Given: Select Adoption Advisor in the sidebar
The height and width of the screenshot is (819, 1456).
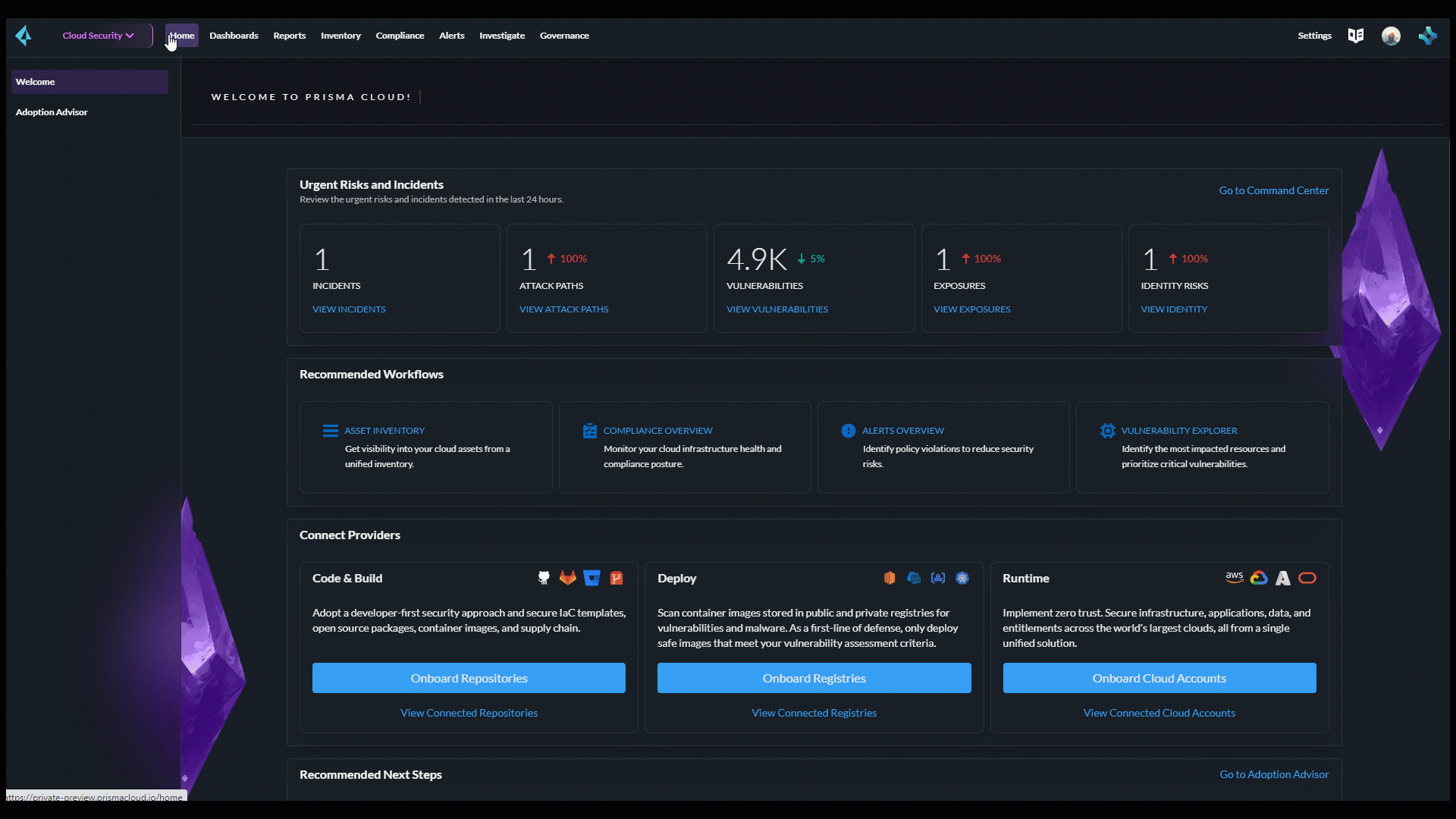Looking at the screenshot, I should click(51, 111).
